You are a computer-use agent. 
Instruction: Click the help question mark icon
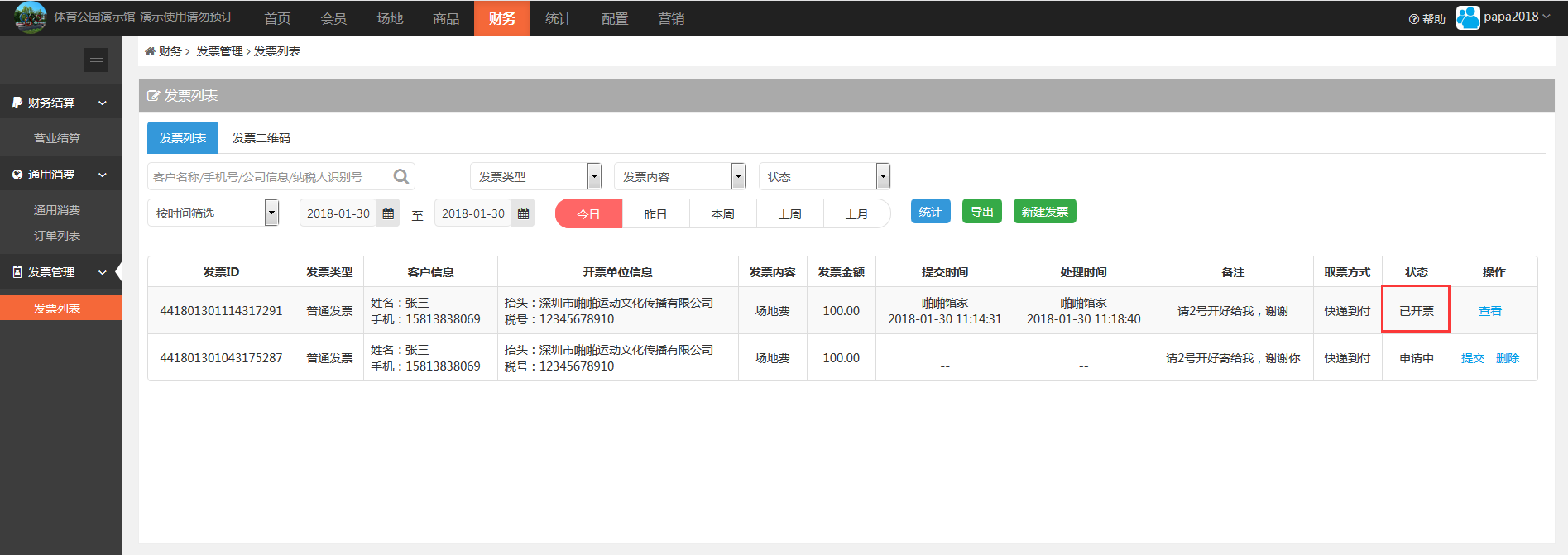pos(1413,19)
